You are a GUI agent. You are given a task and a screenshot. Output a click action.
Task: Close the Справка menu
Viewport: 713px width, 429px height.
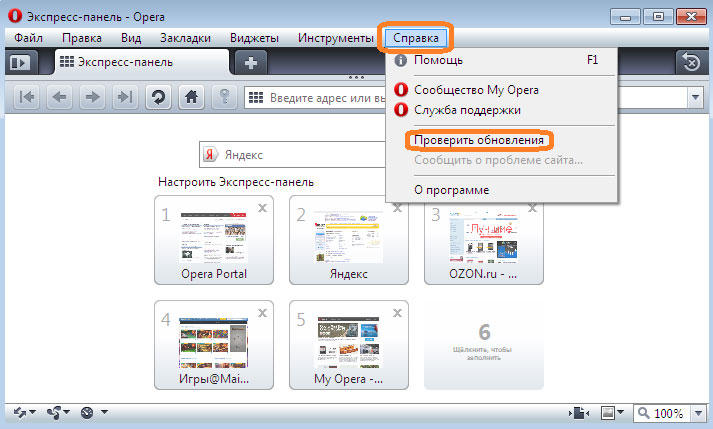point(416,38)
